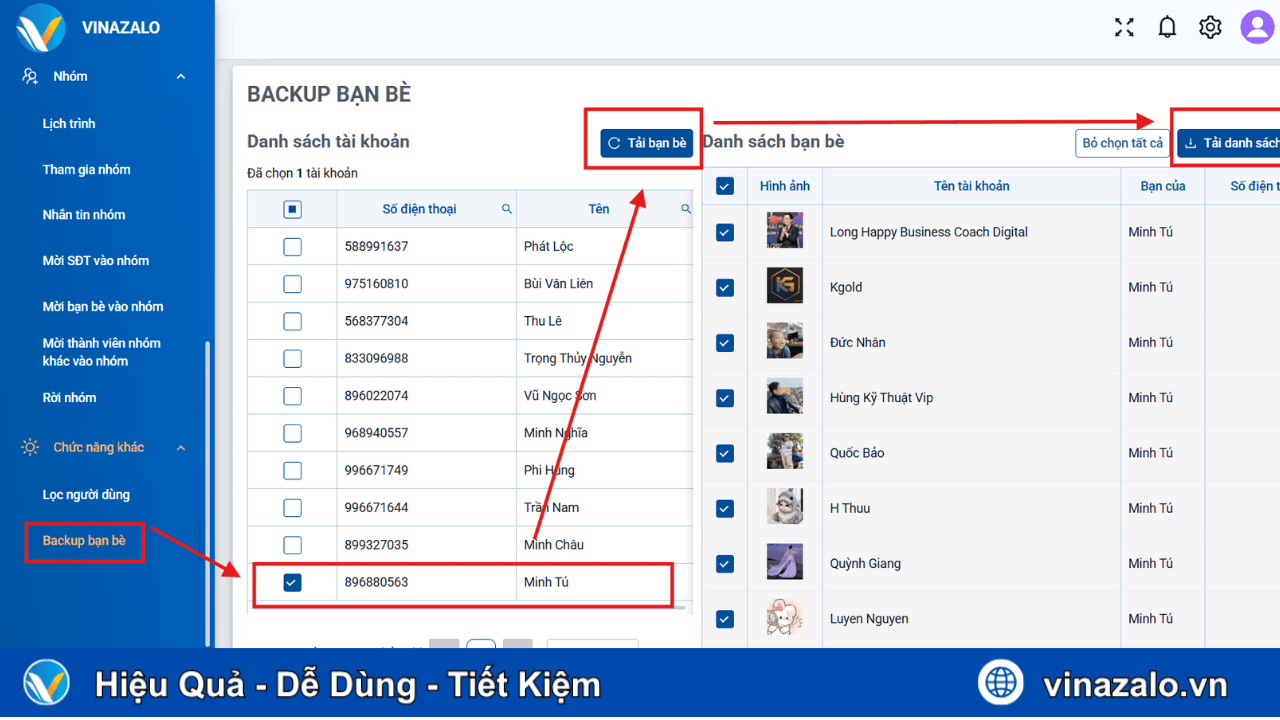This screenshot has height=720, width=1280.
Task: Collapse the Chức năng khác sidebar section
Action: [x=180, y=447]
